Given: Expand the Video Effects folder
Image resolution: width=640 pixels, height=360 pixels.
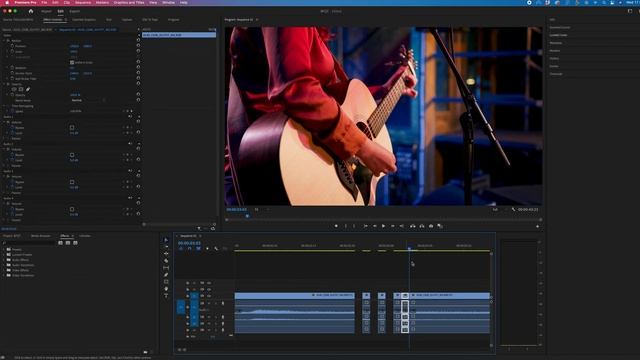Looking at the screenshot, I should point(4,270).
